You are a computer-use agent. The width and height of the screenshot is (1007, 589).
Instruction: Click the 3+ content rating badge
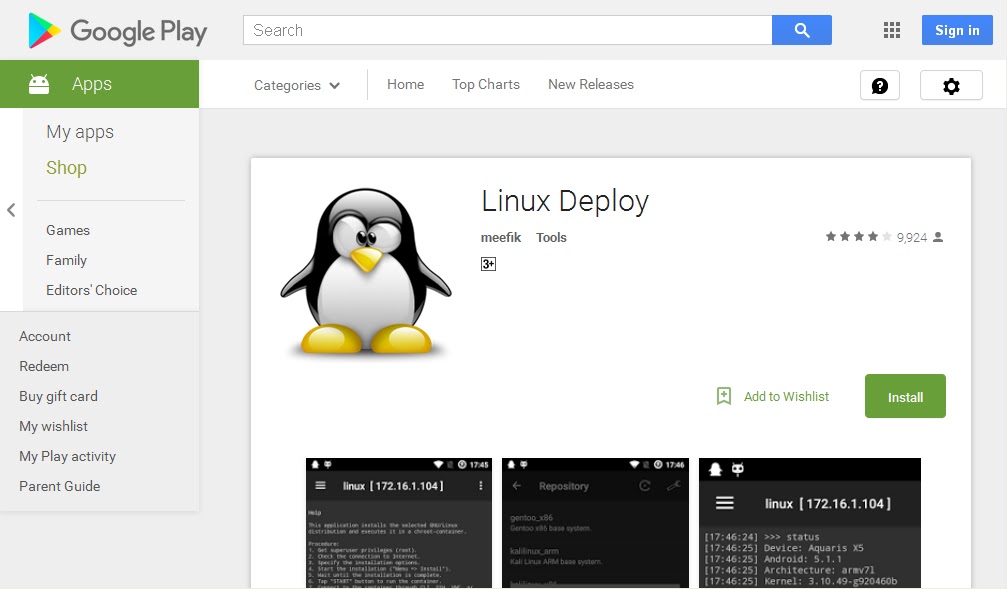(488, 264)
